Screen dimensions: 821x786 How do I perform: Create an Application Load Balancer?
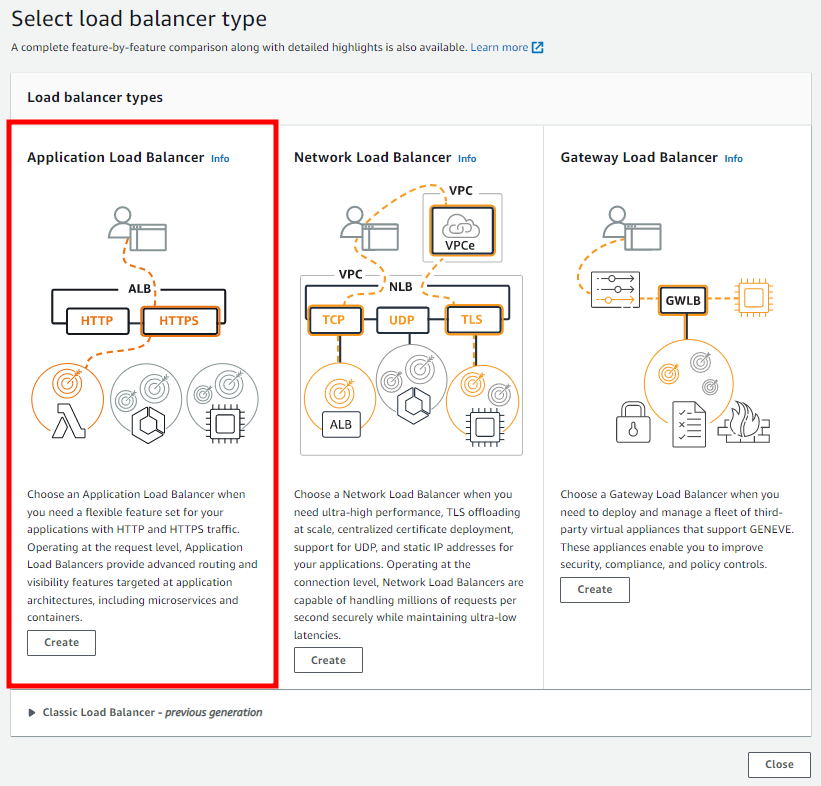[61, 643]
